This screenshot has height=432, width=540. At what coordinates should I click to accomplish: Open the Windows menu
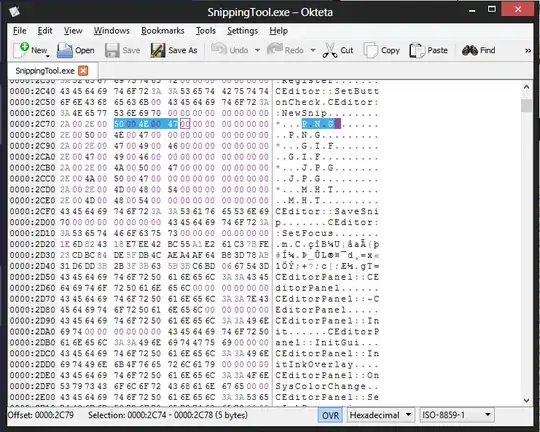pyautogui.click(x=112, y=31)
